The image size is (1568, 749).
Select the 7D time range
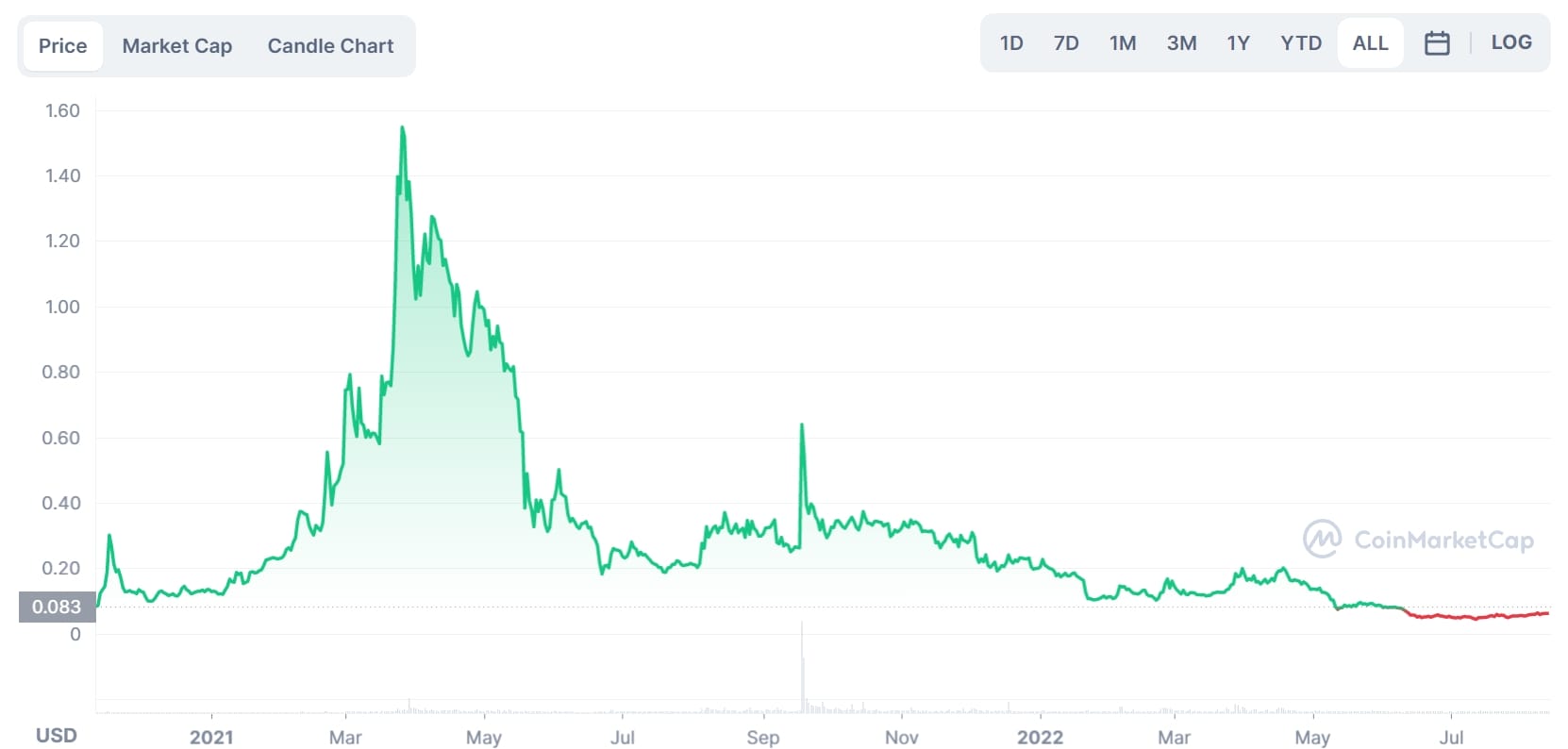tap(1066, 43)
